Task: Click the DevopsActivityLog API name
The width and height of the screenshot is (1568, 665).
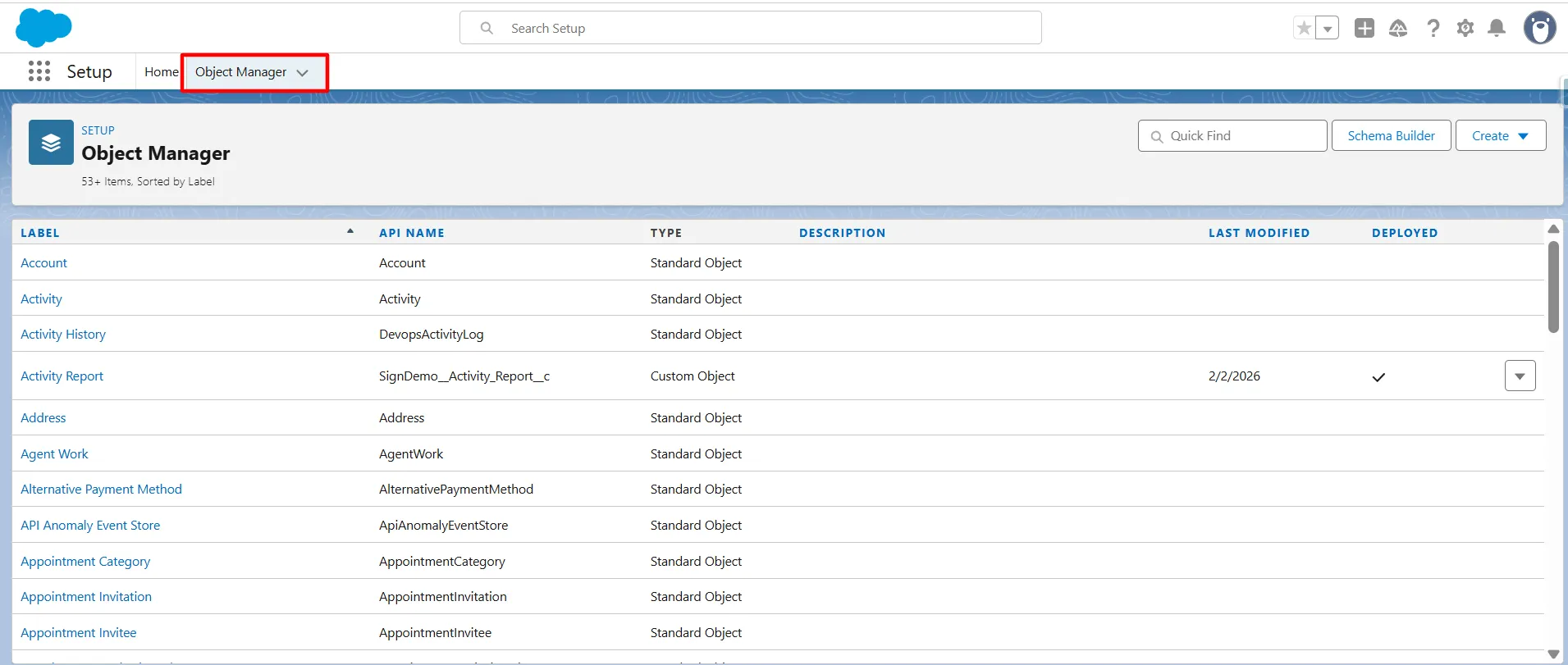Action: coord(432,335)
